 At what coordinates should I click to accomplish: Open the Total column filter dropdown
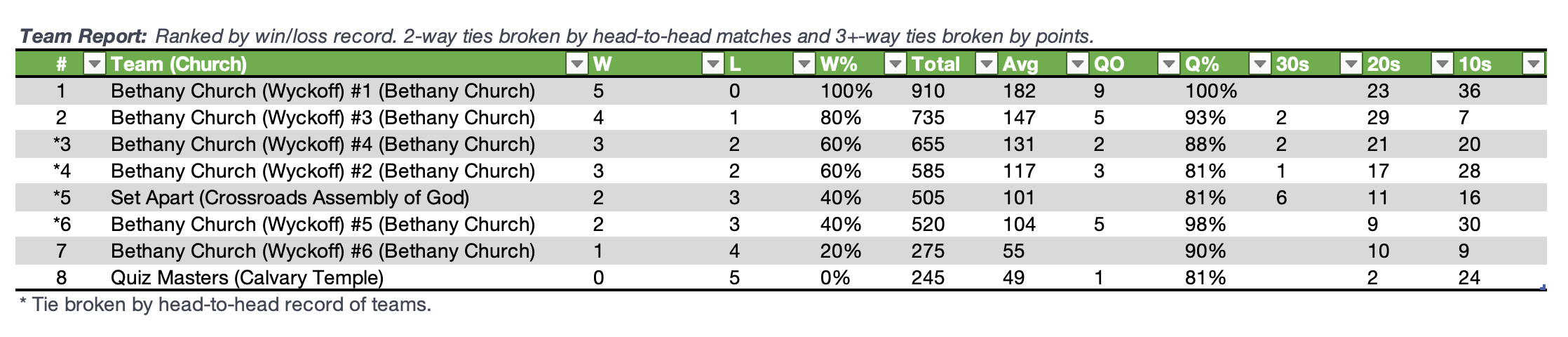(x=986, y=65)
